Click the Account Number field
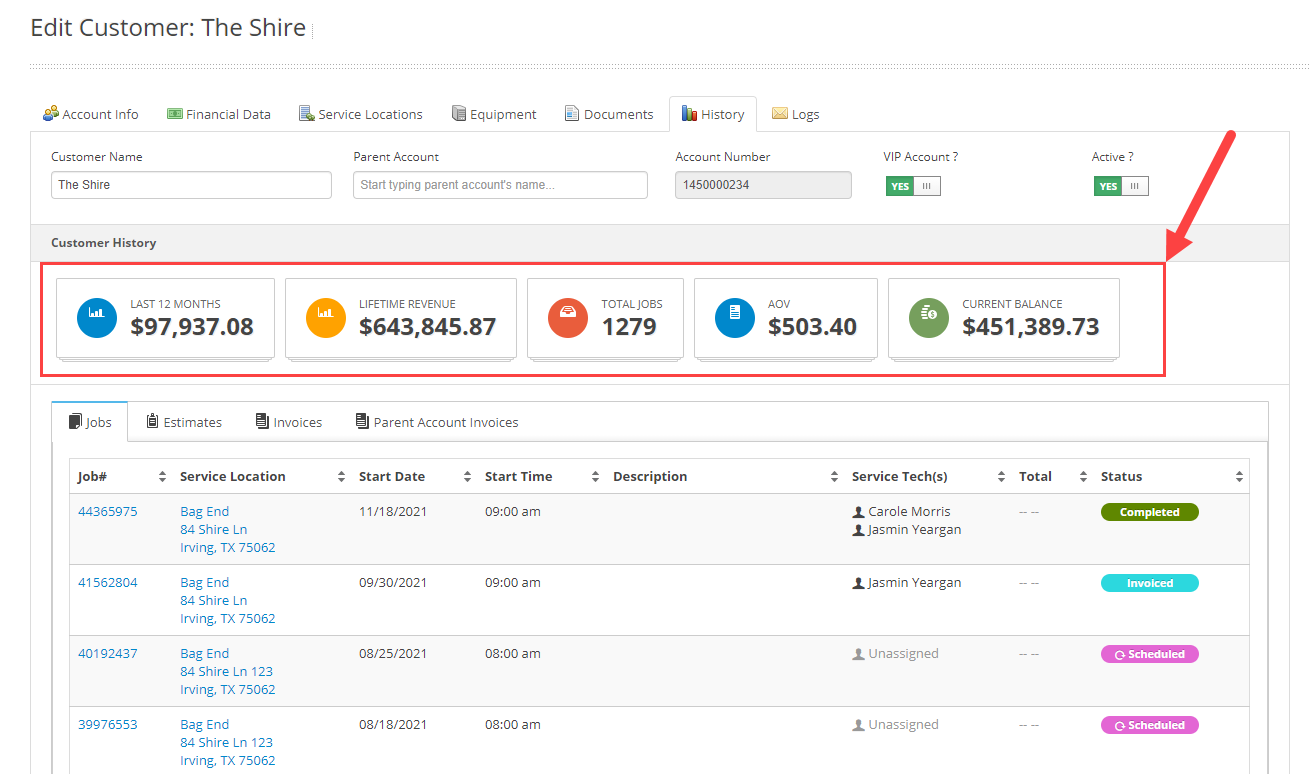The width and height of the screenshot is (1311, 774). click(764, 185)
